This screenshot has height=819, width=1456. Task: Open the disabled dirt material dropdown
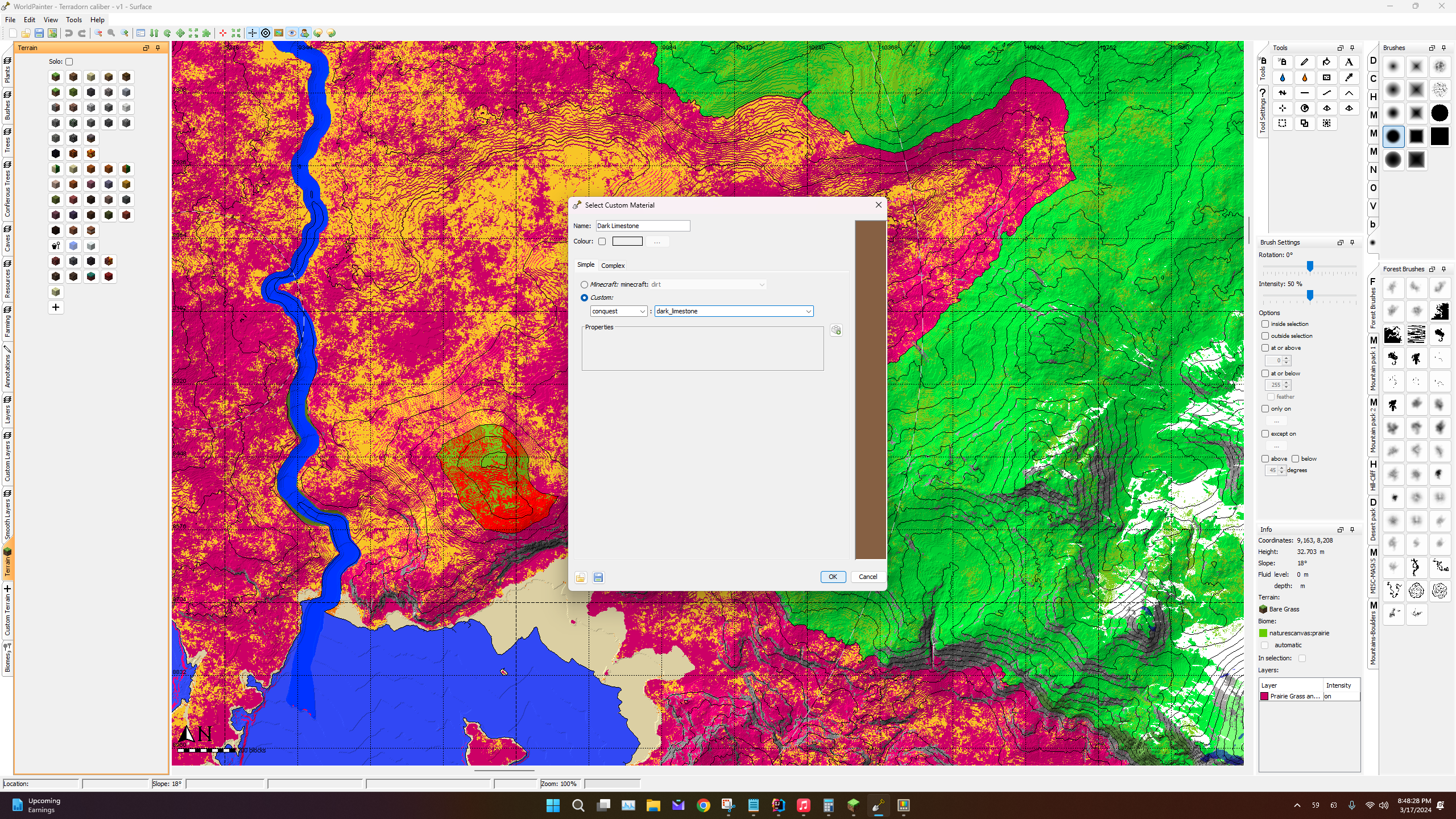coord(708,284)
